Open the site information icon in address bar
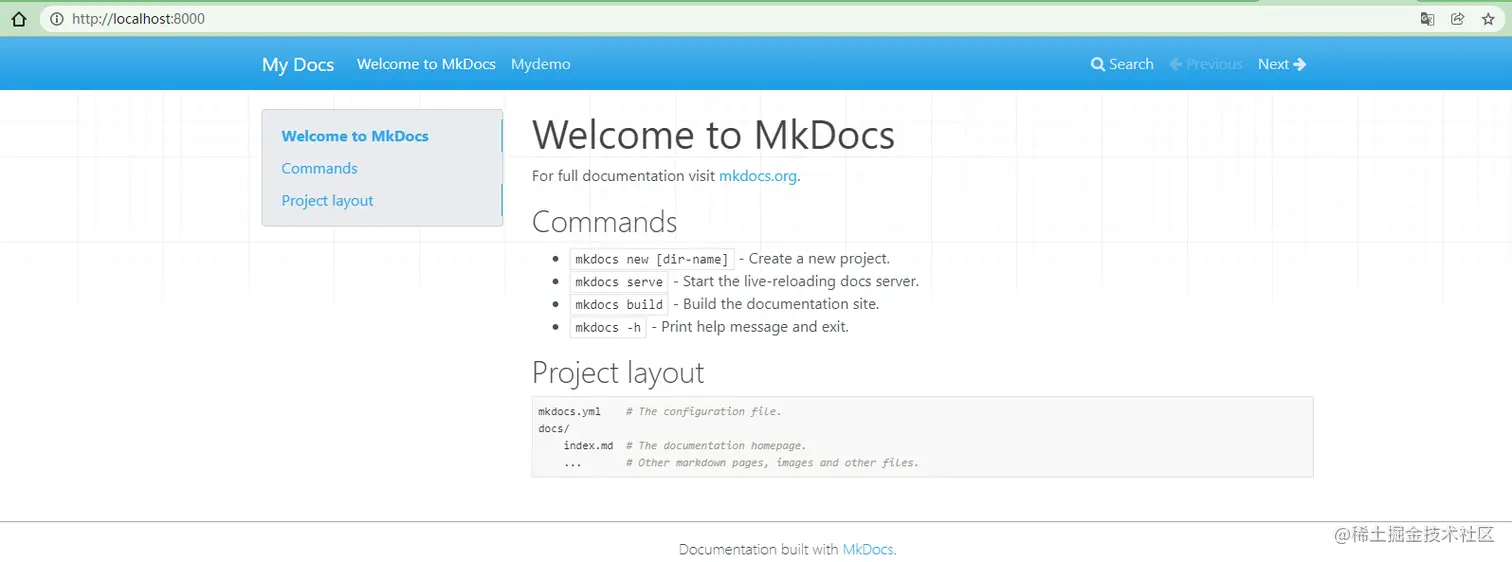Viewport: 1512px width, 562px height. (56, 19)
